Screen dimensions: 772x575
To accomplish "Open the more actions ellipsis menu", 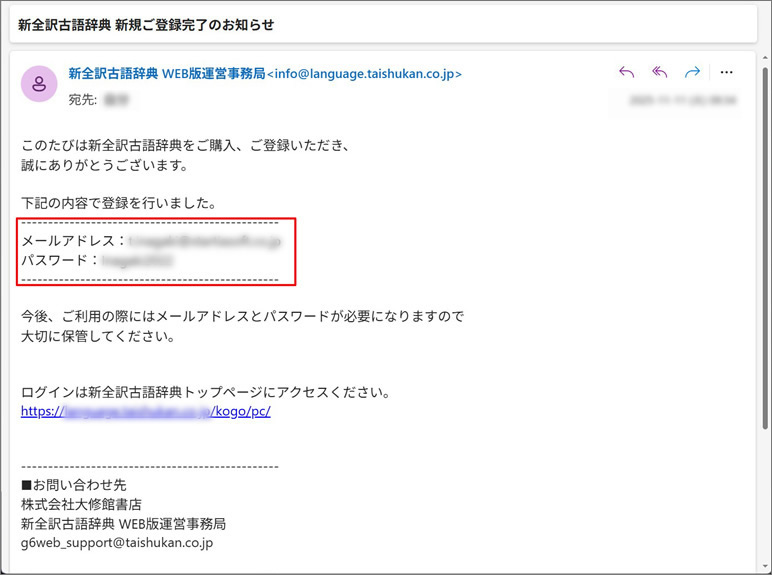I will pyautogui.click(x=727, y=72).
